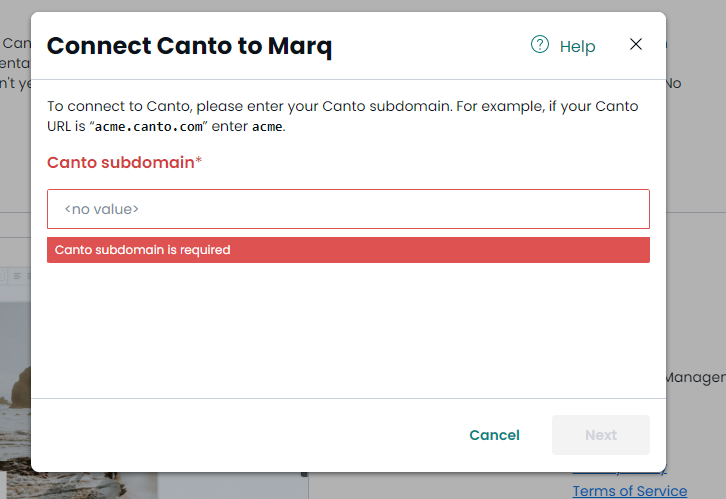Click the partly hidden underlined link above Terms of Service
The height and width of the screenshot is (499, 726).
620,473
